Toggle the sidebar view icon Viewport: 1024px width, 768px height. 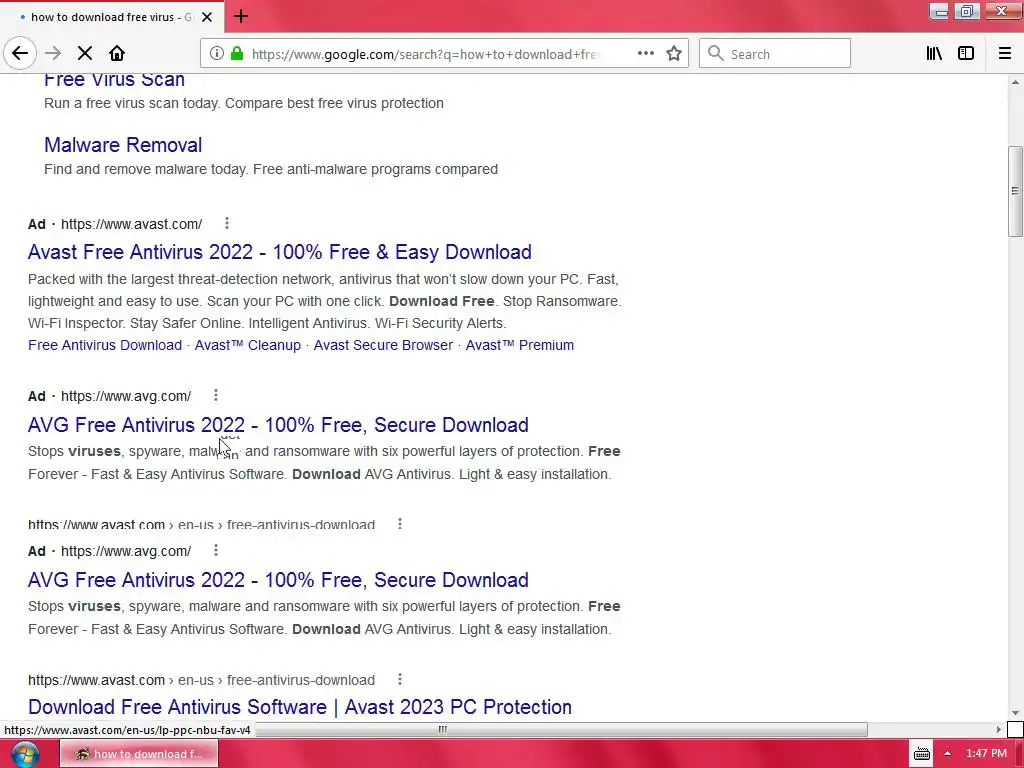966,54
